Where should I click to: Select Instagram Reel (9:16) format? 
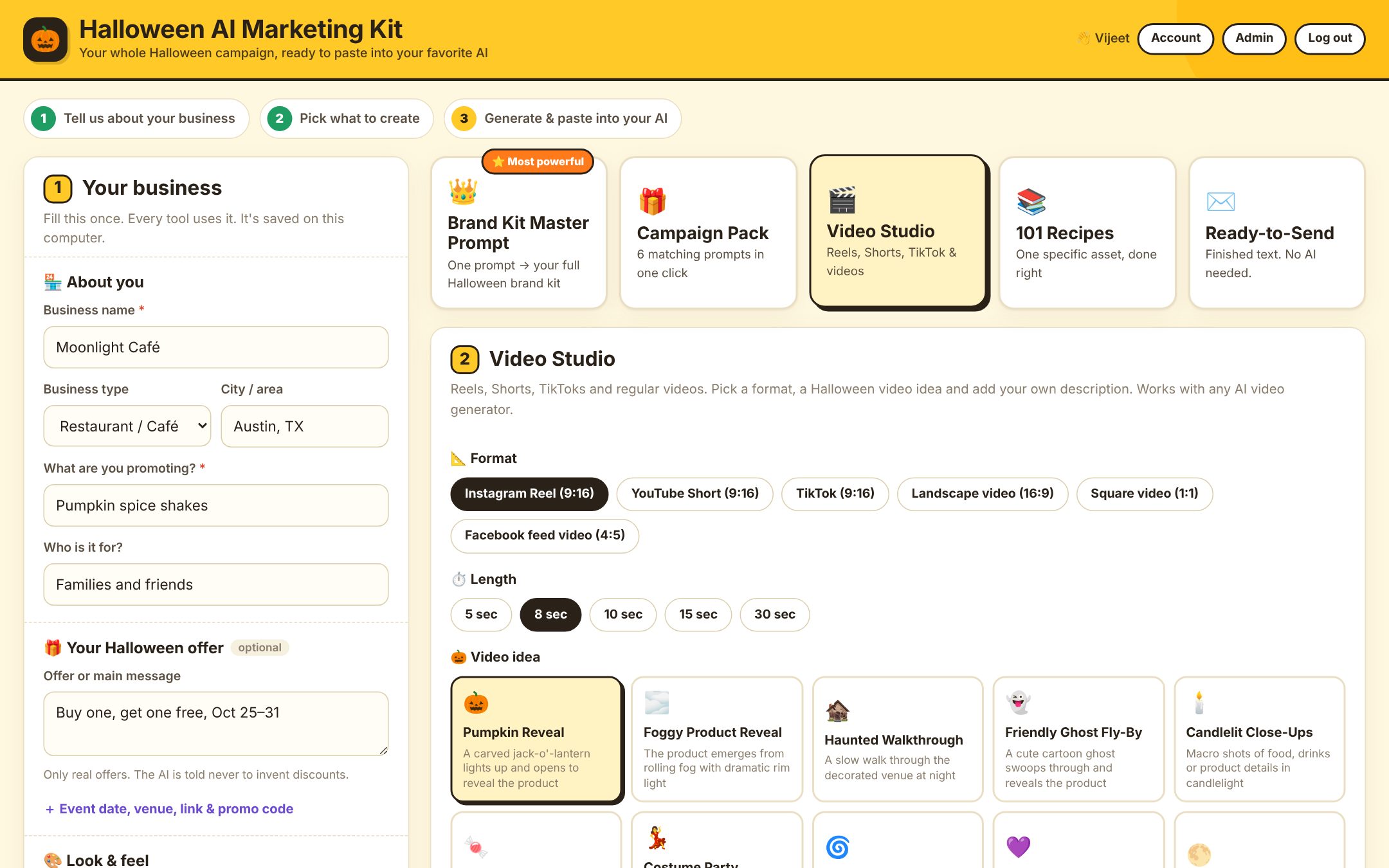[x=529, y=494]
